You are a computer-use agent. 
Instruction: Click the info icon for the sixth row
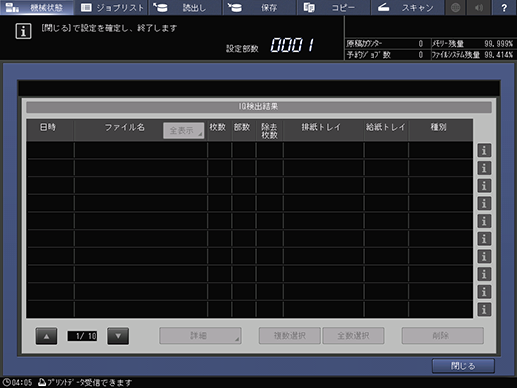pyautogui.click(x=484, y=239)
